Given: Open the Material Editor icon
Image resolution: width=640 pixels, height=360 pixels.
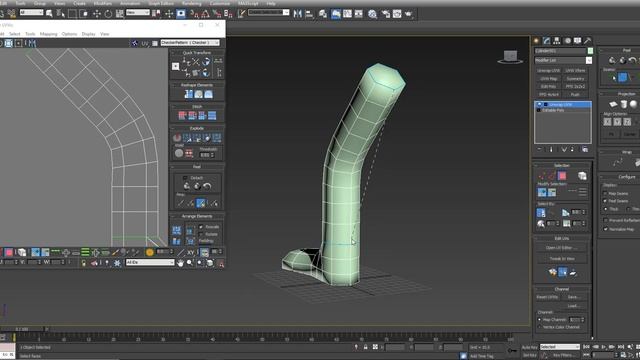Looking at the screenshot, I should coord(372,14).
